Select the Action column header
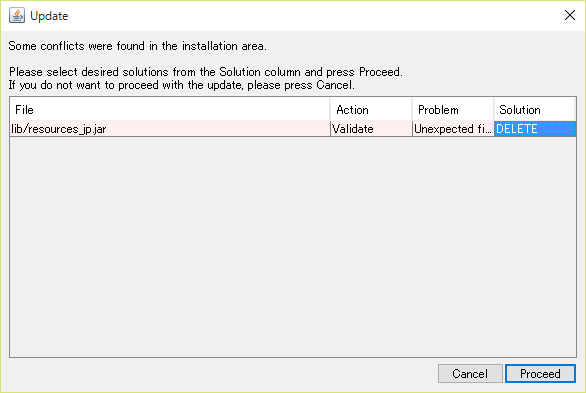Image resolution: width=586 pixels, height=393 pixels. 371,109
